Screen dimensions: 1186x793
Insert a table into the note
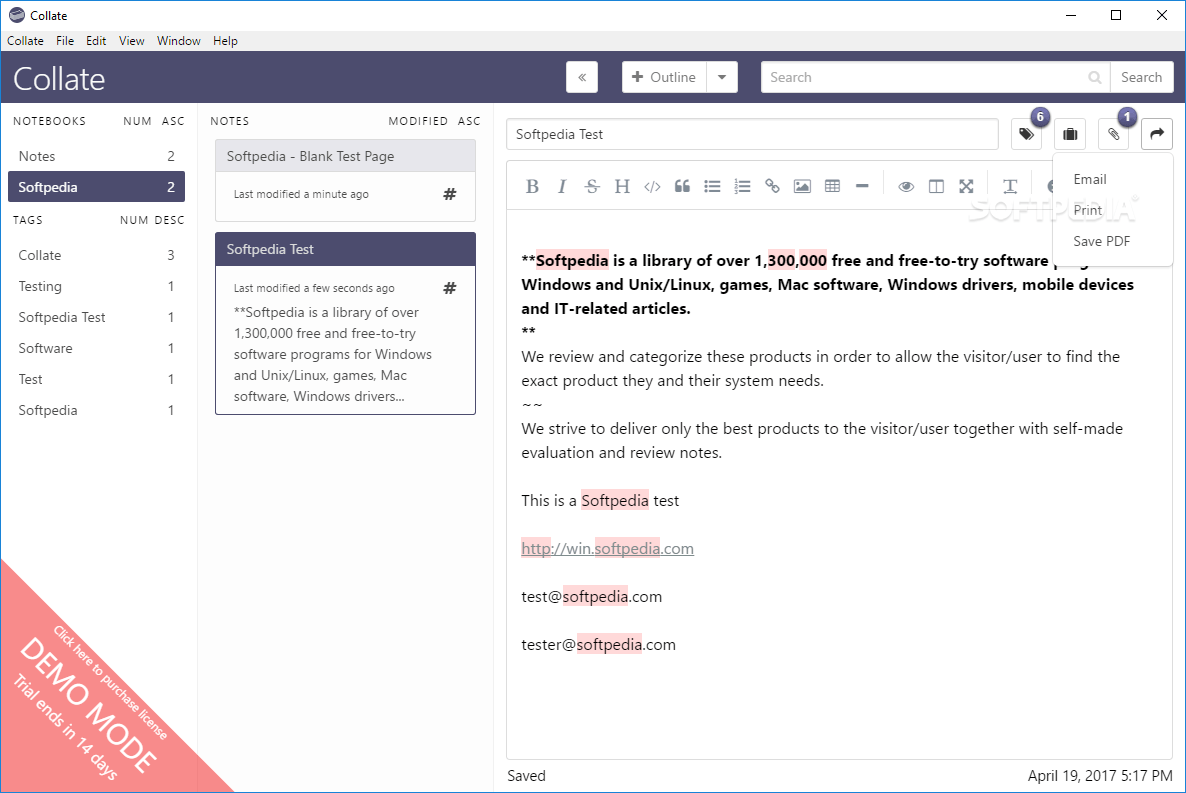point(832,186)
